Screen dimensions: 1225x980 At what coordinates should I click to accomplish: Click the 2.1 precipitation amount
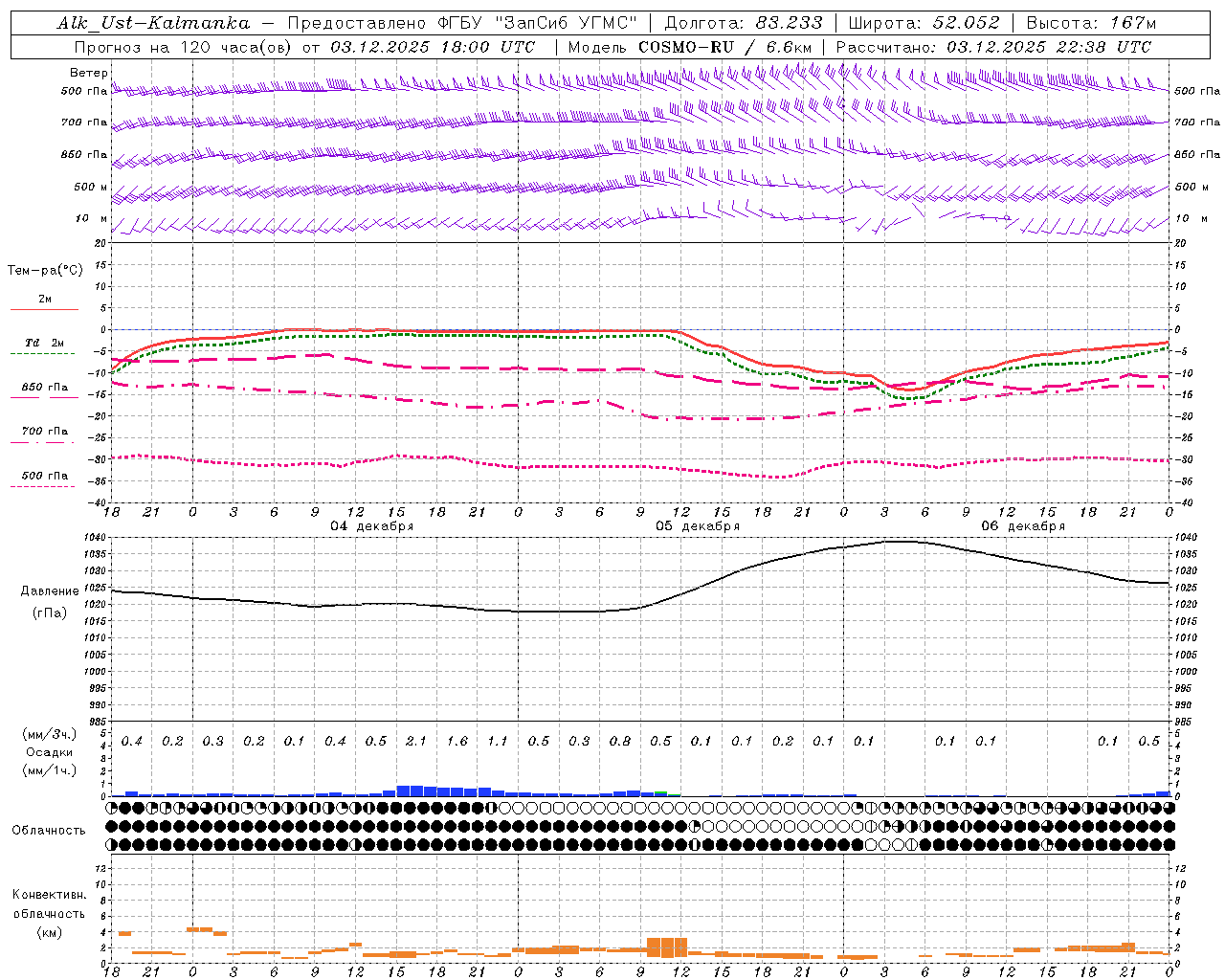[416, 742]
